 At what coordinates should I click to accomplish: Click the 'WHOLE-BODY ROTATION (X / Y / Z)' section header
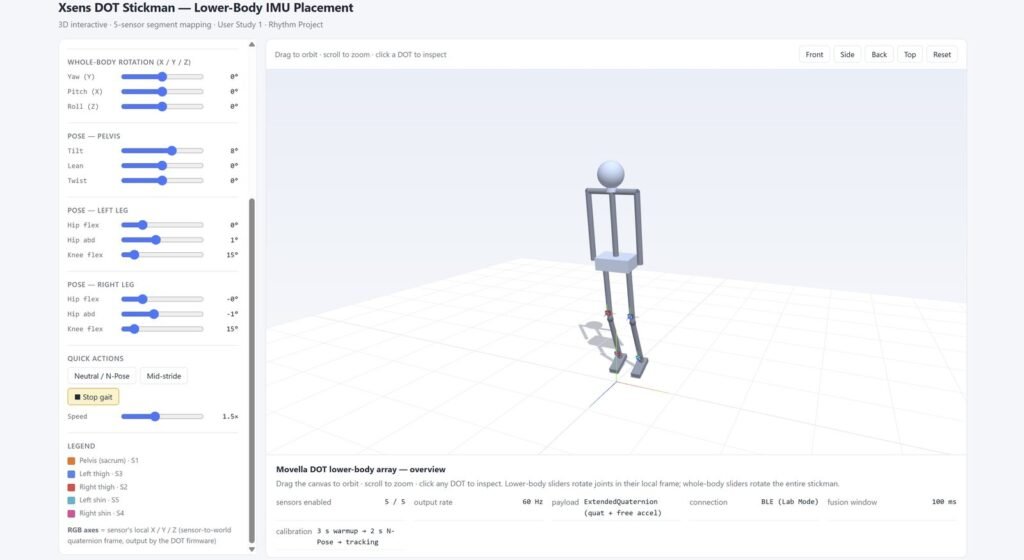(x=129, y=62)
